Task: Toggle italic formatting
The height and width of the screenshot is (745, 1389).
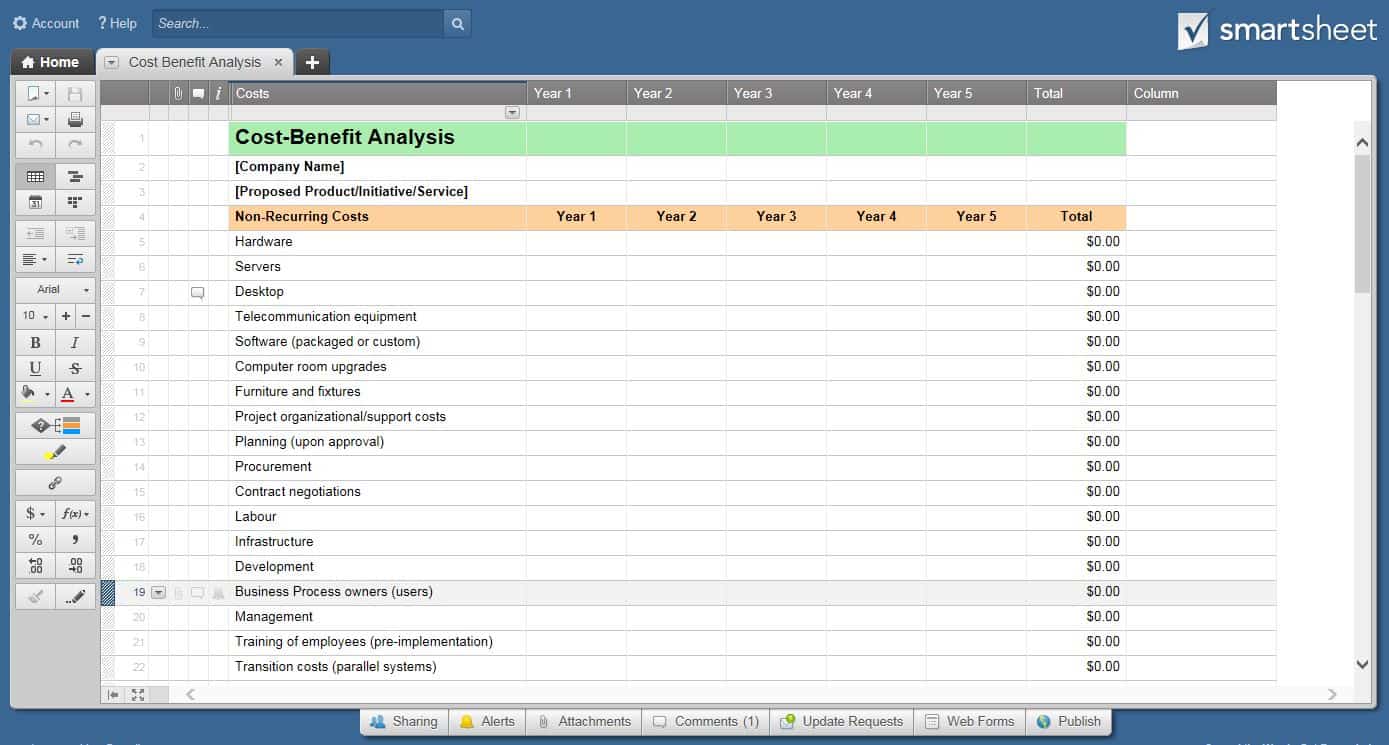Action: 75,343
